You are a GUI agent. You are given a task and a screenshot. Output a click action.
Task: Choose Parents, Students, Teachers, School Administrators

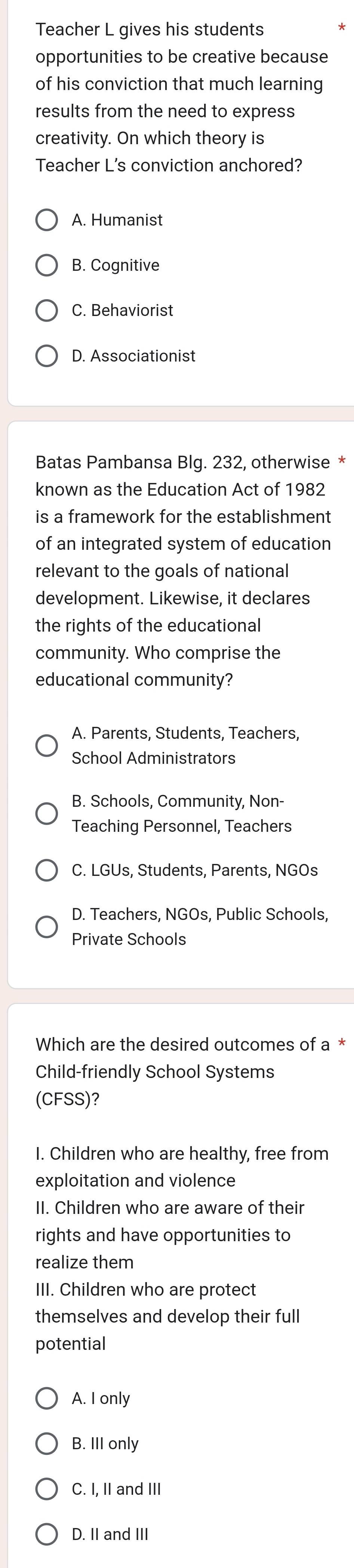click(x=46, y=746)
